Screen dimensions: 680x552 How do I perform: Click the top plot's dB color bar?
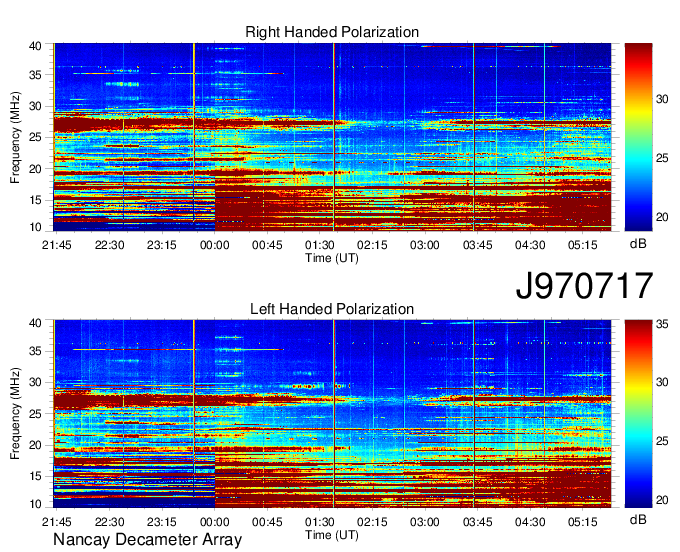638,137
